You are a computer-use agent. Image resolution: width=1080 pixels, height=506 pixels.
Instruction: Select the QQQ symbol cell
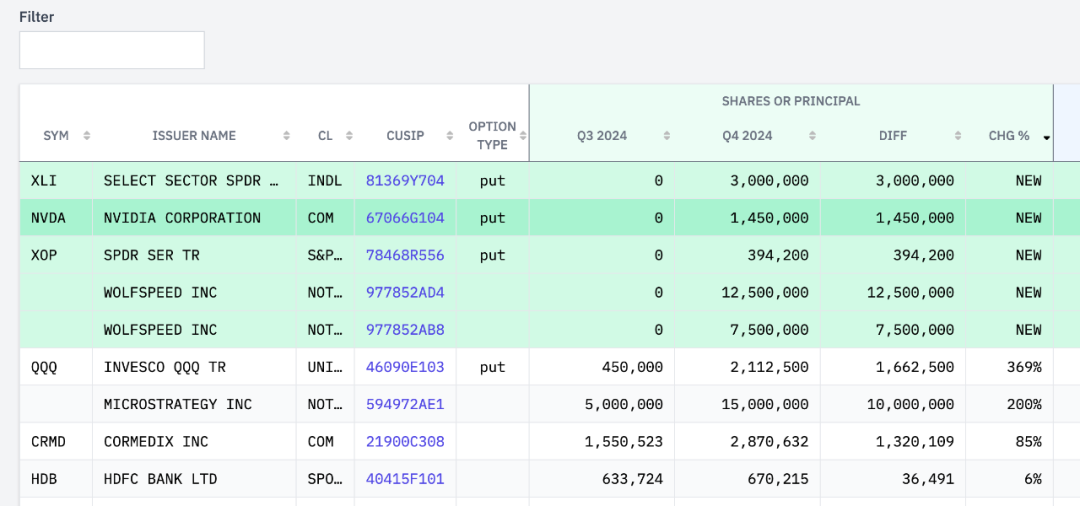pos(56,367)
